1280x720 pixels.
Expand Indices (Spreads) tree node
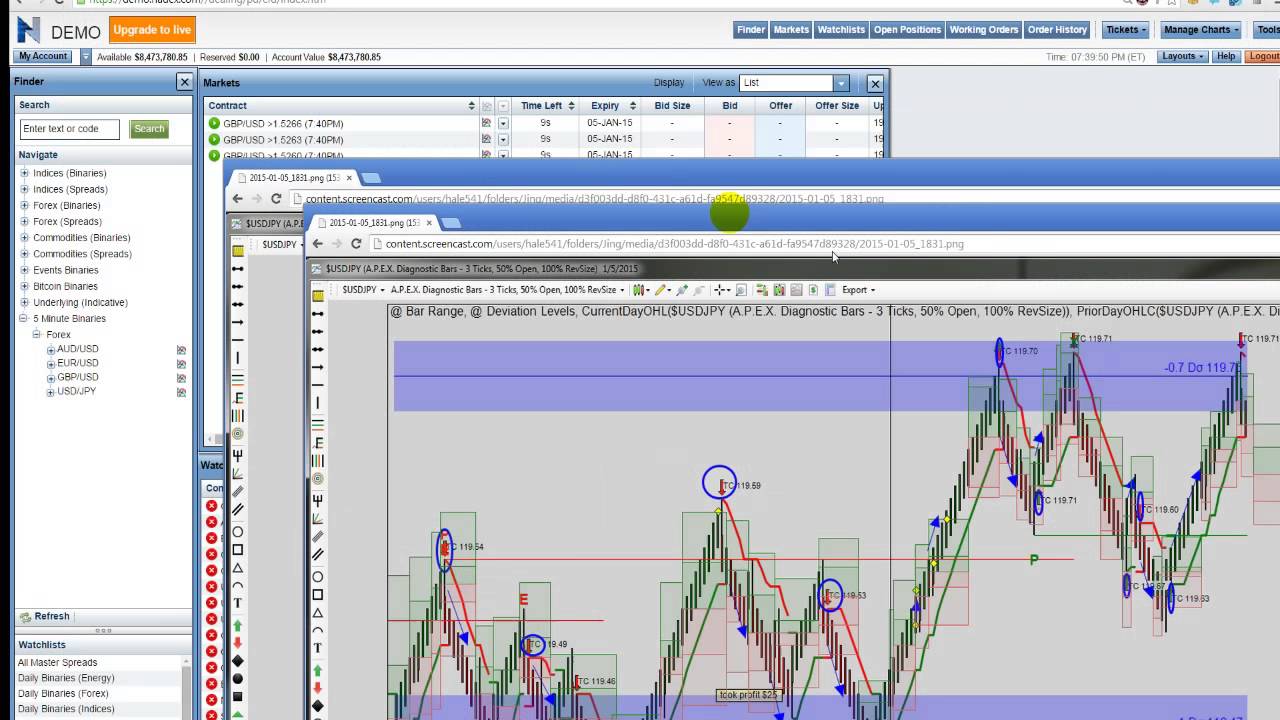click(x=24, y=189)
